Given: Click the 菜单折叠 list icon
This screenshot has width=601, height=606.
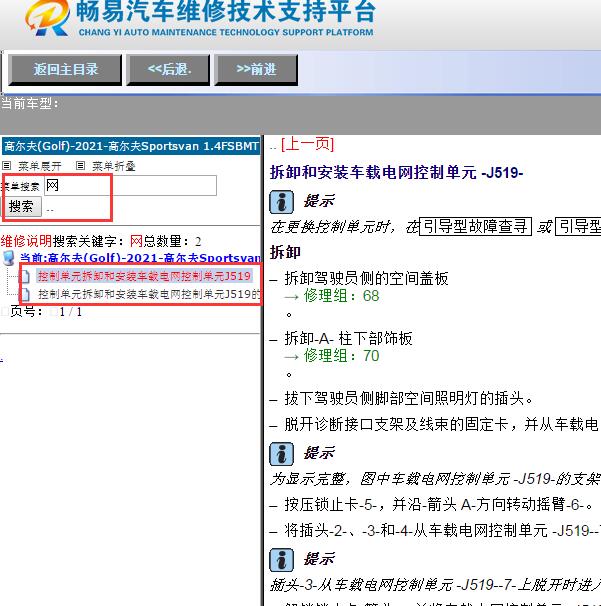Looking at the screenshot, I should pyautogui.click(x=80, y=166).
